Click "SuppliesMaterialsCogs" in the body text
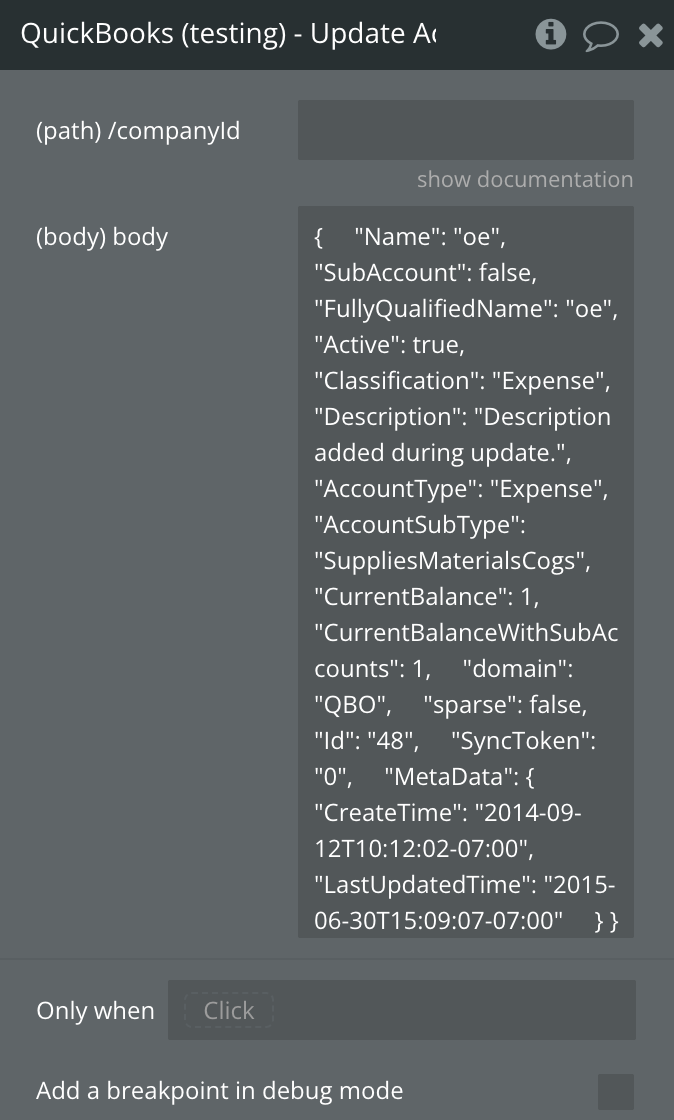Screen dimensions: 674x1120 coord(452,561)
